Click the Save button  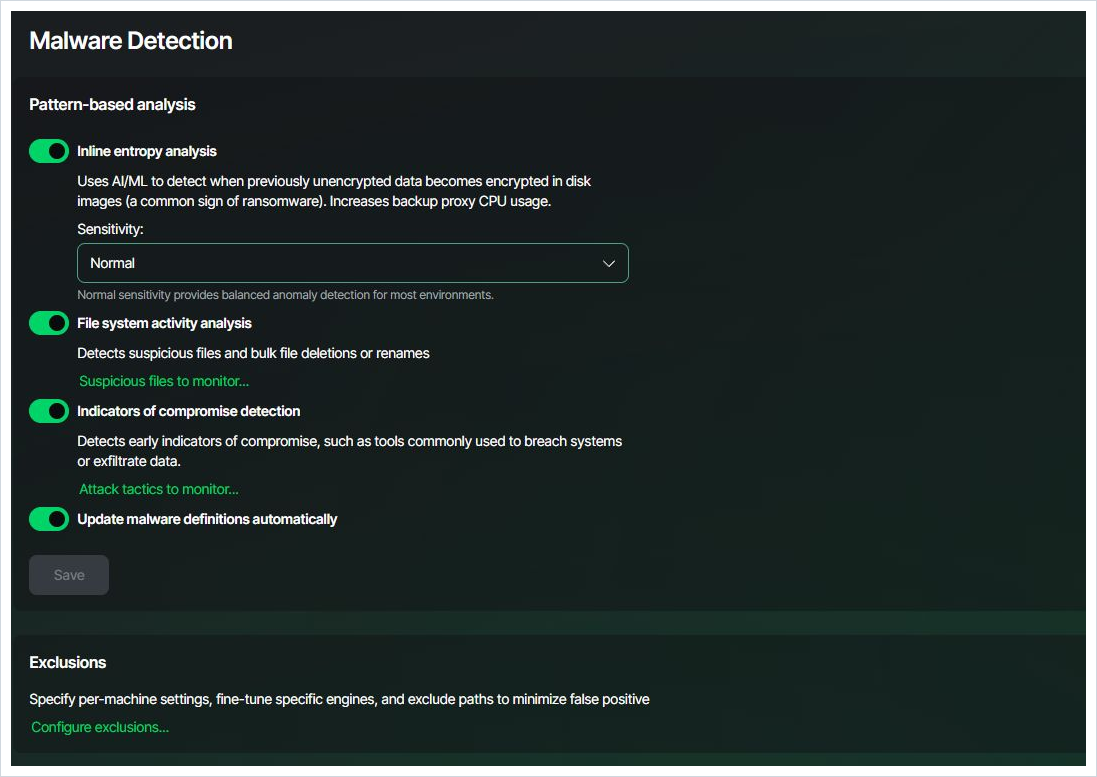(x=69, y=575)
